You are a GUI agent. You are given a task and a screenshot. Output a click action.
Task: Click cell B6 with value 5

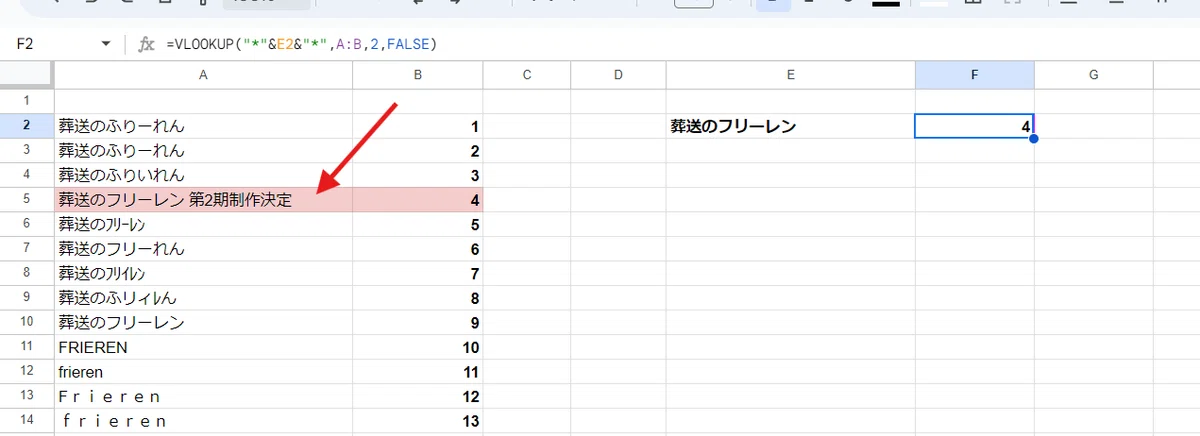coord(418,224)
